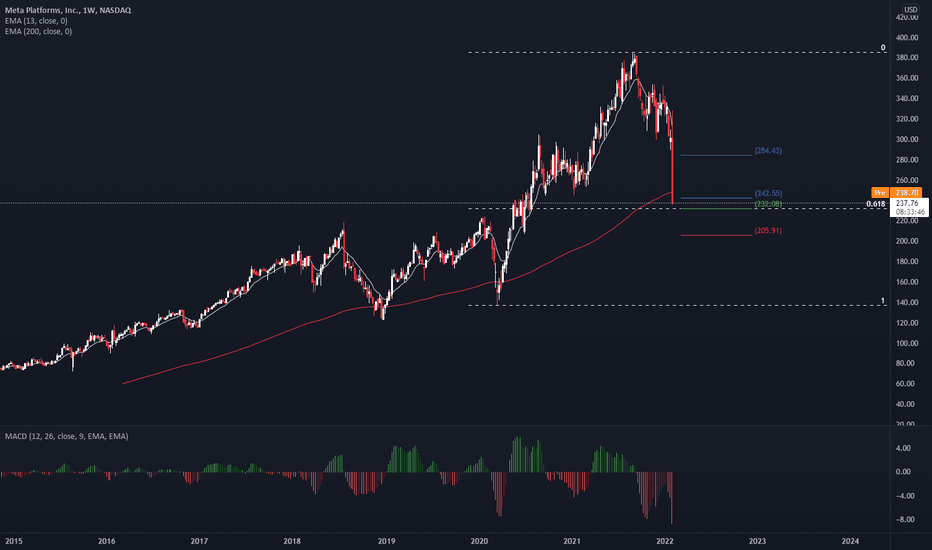Open the MACD (12, 26, close, 9) indicator legend
This screenshot has height=550, width=932.
tap(67, 436)
